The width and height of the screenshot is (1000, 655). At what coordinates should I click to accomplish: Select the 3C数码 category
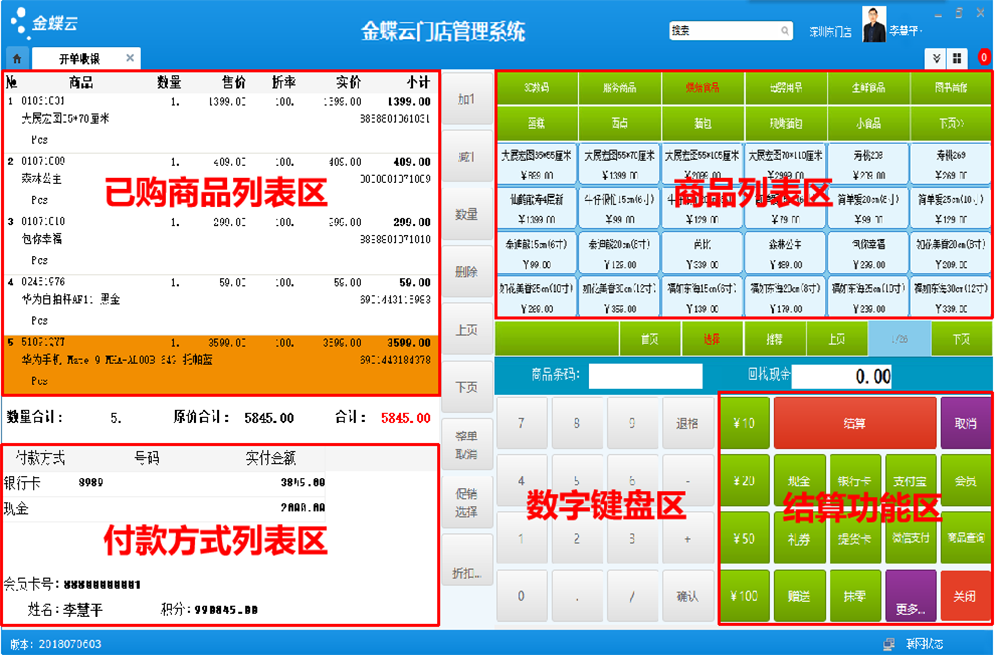click(536, 88)
